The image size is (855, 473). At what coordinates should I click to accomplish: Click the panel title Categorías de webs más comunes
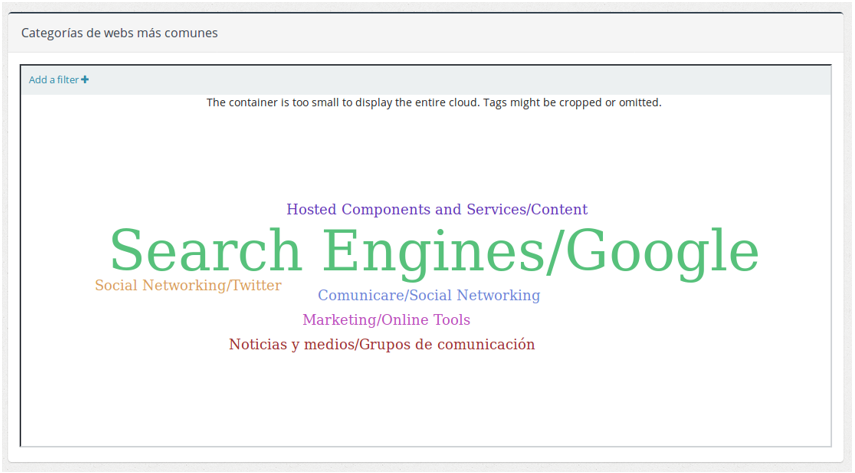119,33
